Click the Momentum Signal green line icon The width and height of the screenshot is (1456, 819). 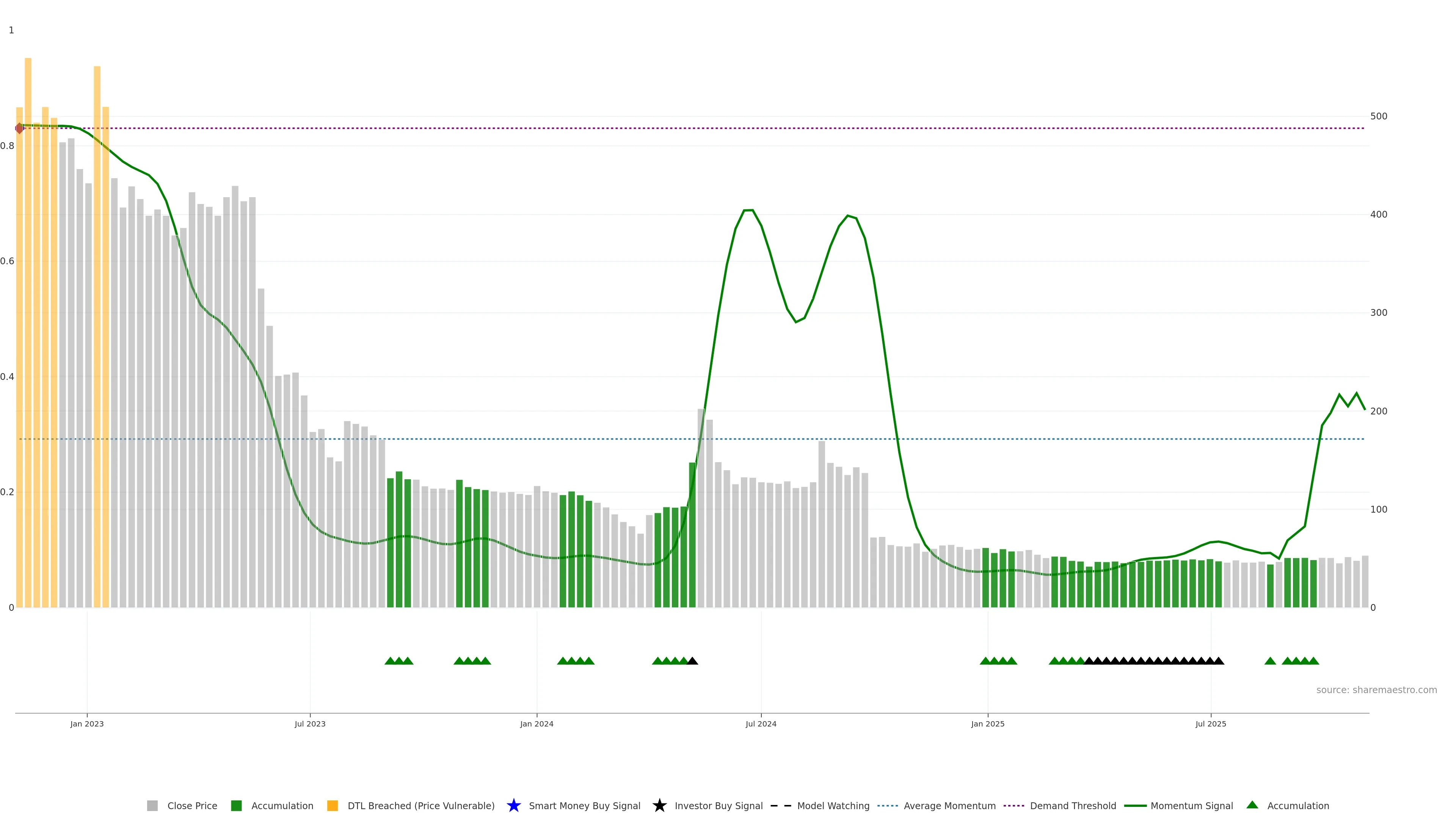[x=1135, y=805]
